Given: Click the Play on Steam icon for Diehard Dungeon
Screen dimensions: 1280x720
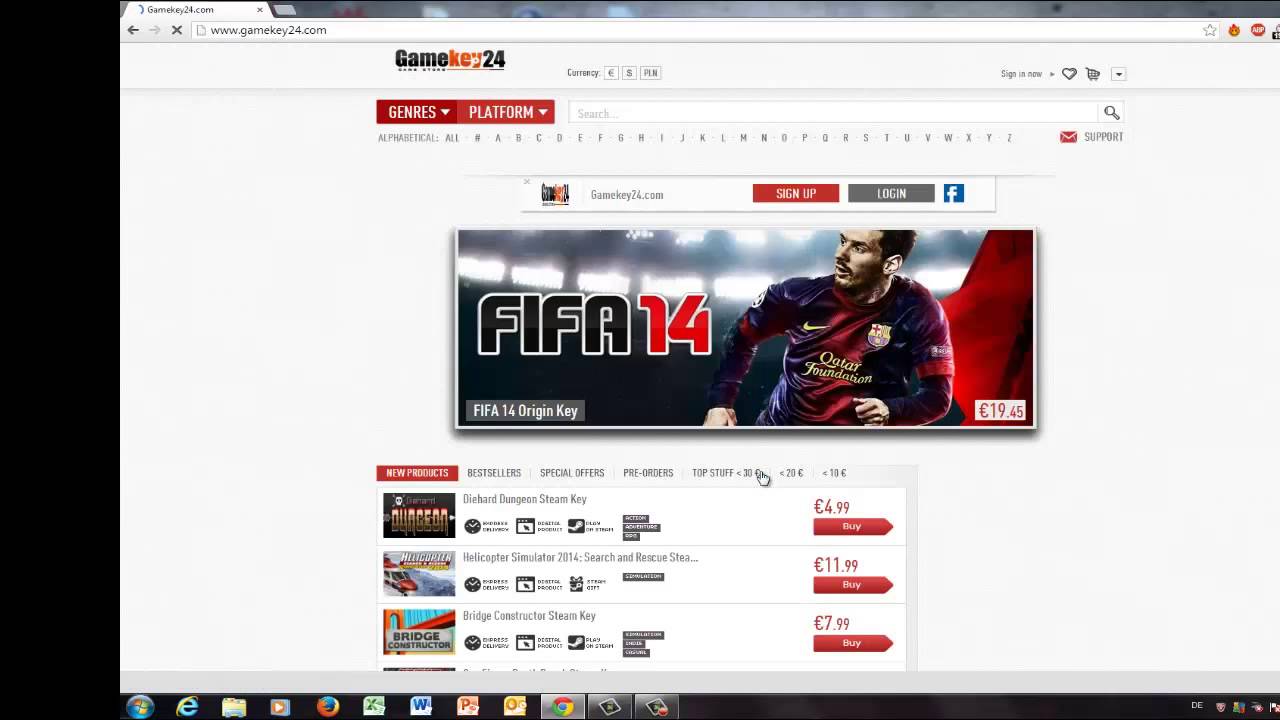Looking at the screenshot, I should [591, 526].
